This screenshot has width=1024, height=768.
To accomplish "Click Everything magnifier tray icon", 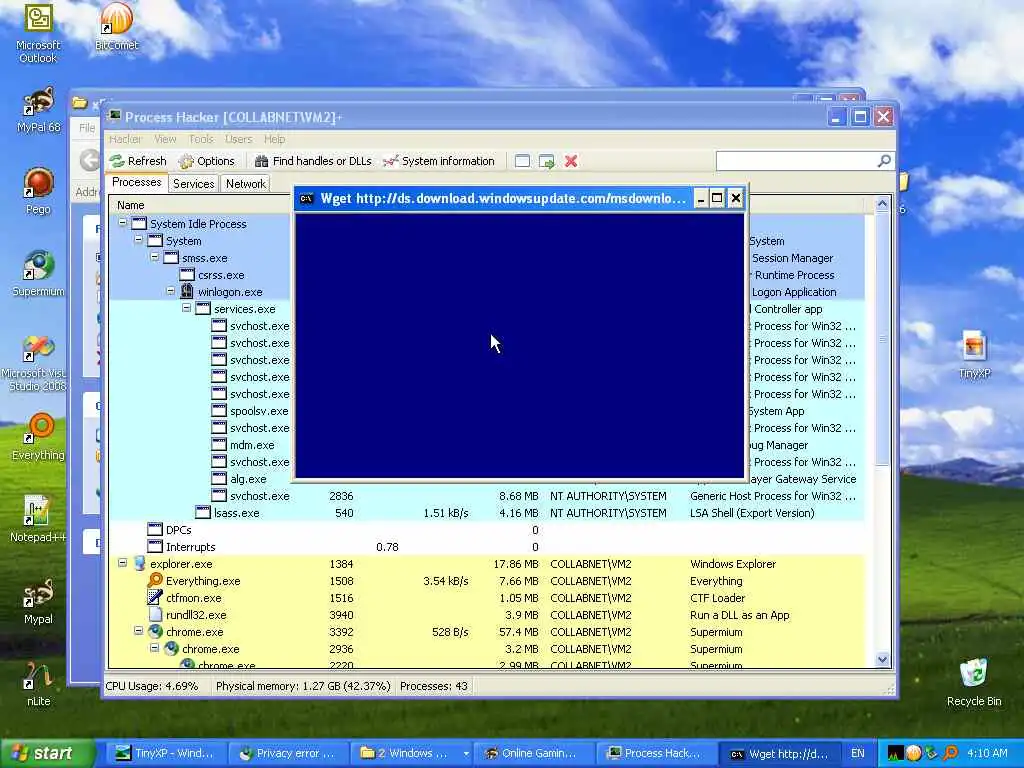I will [950, 754].
